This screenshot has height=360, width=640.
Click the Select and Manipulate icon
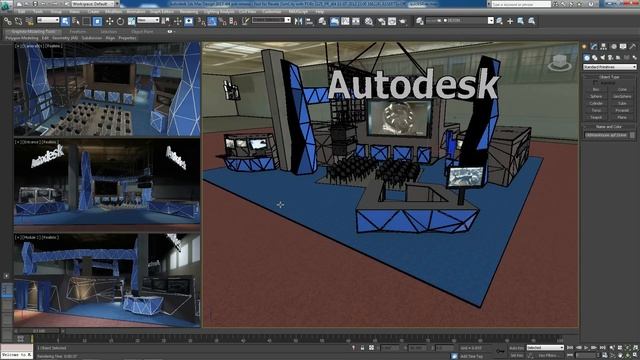coord(177,21)
